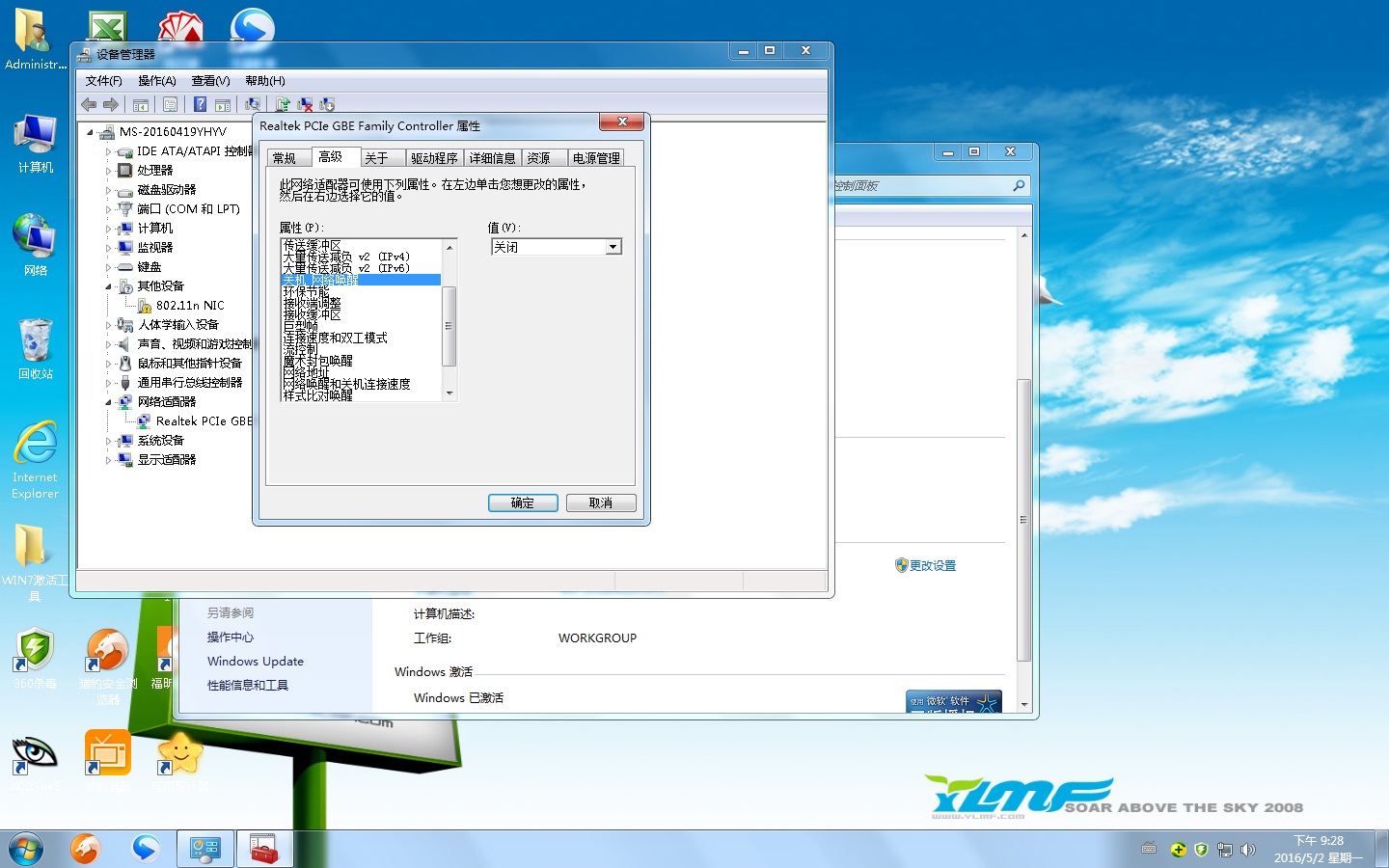Expand the 处理器 tree node
Viewport: 1389px width, 868px height.
108,171
